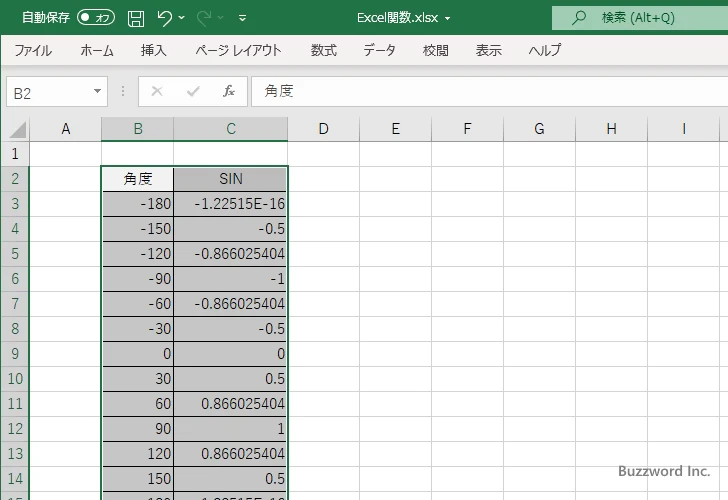Click cell containing 0 in column B
Image resolution: width=728 pixels, height=500 pixels.
point(137,354)
